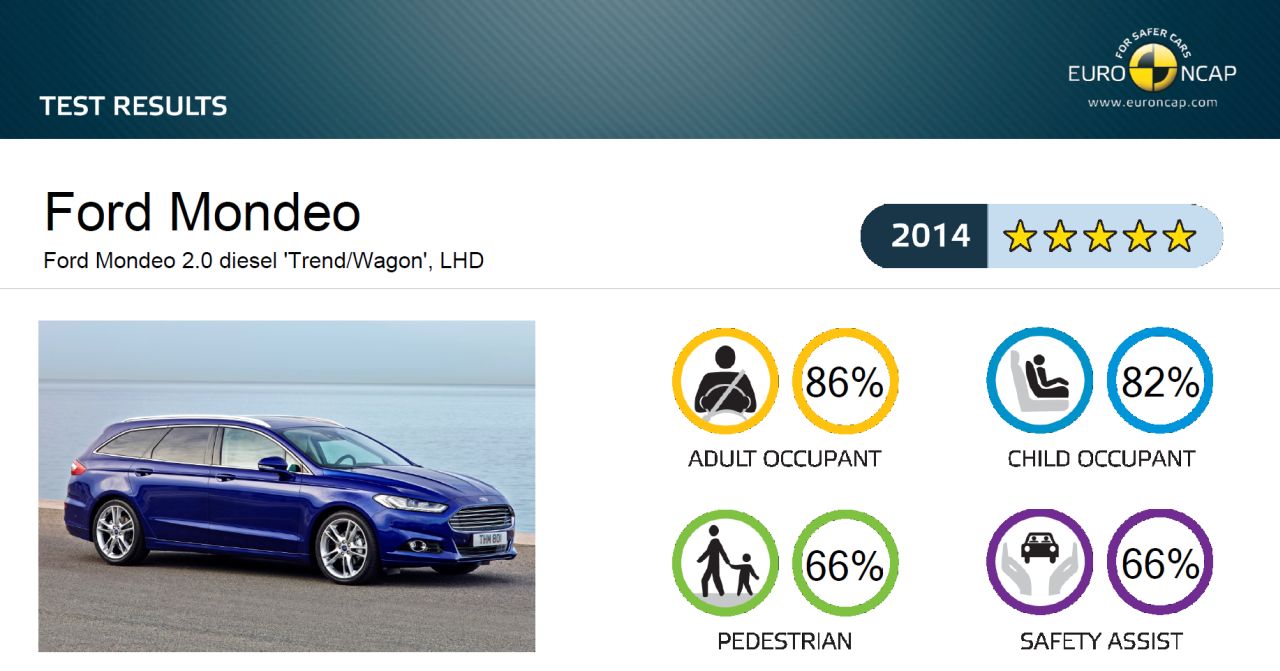Click the PEDESTRIAN label
1280x671 pixels.
click(x=785, y=641)
